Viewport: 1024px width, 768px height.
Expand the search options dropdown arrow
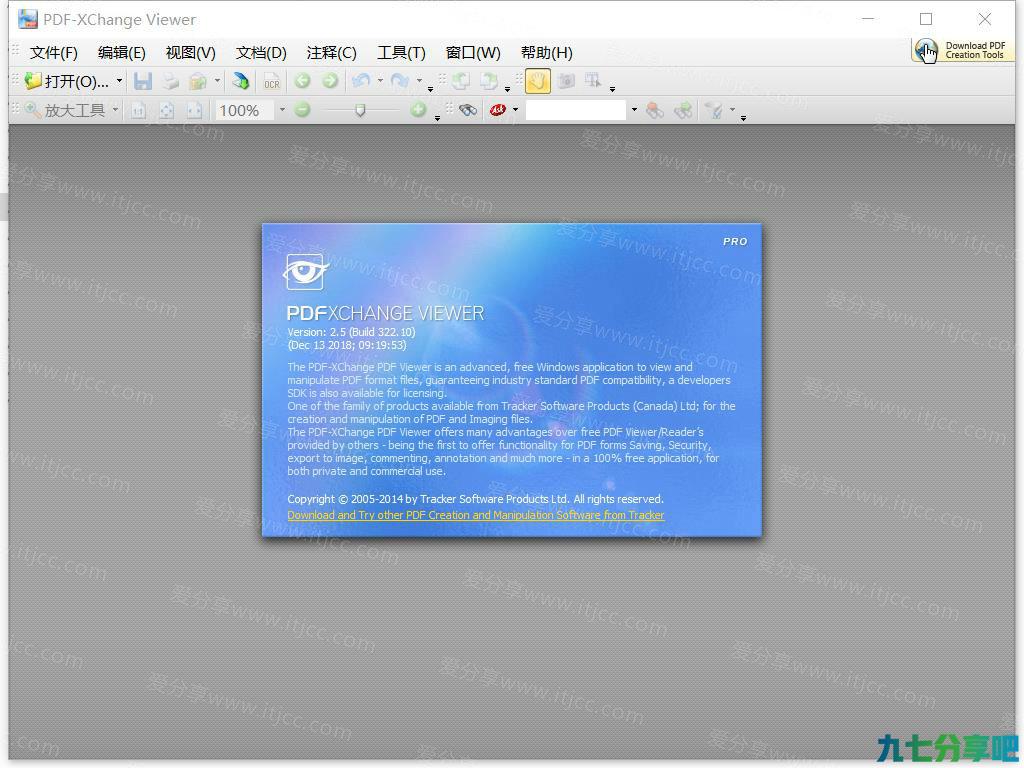tap(732, 110)
